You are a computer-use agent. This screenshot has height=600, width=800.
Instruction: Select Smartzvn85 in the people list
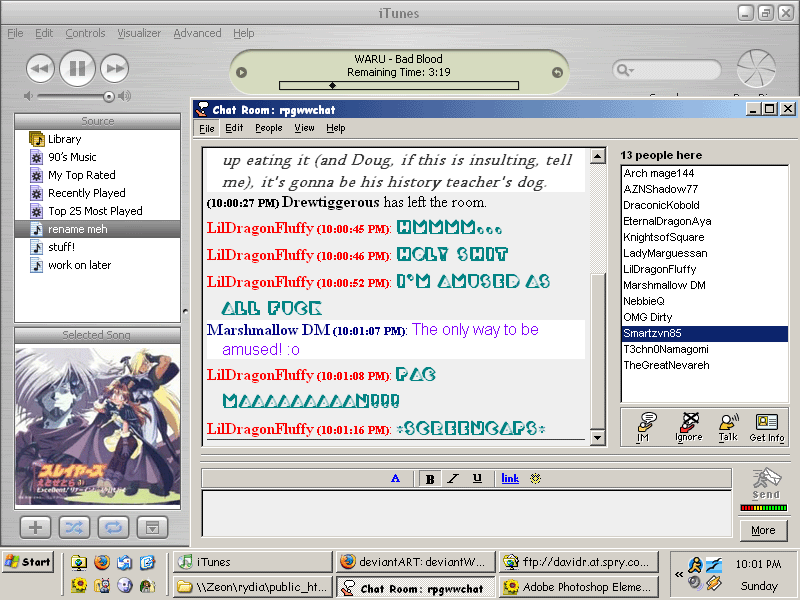[x=705, y=333]
